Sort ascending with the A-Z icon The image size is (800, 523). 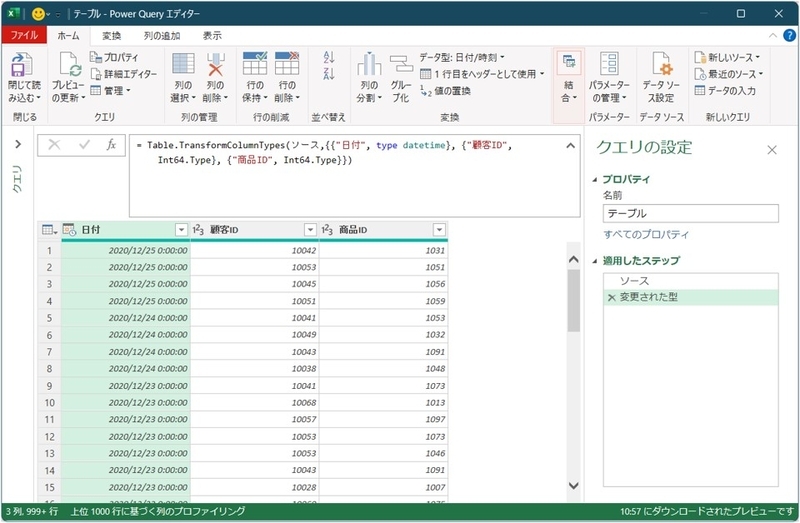point(329,57)
